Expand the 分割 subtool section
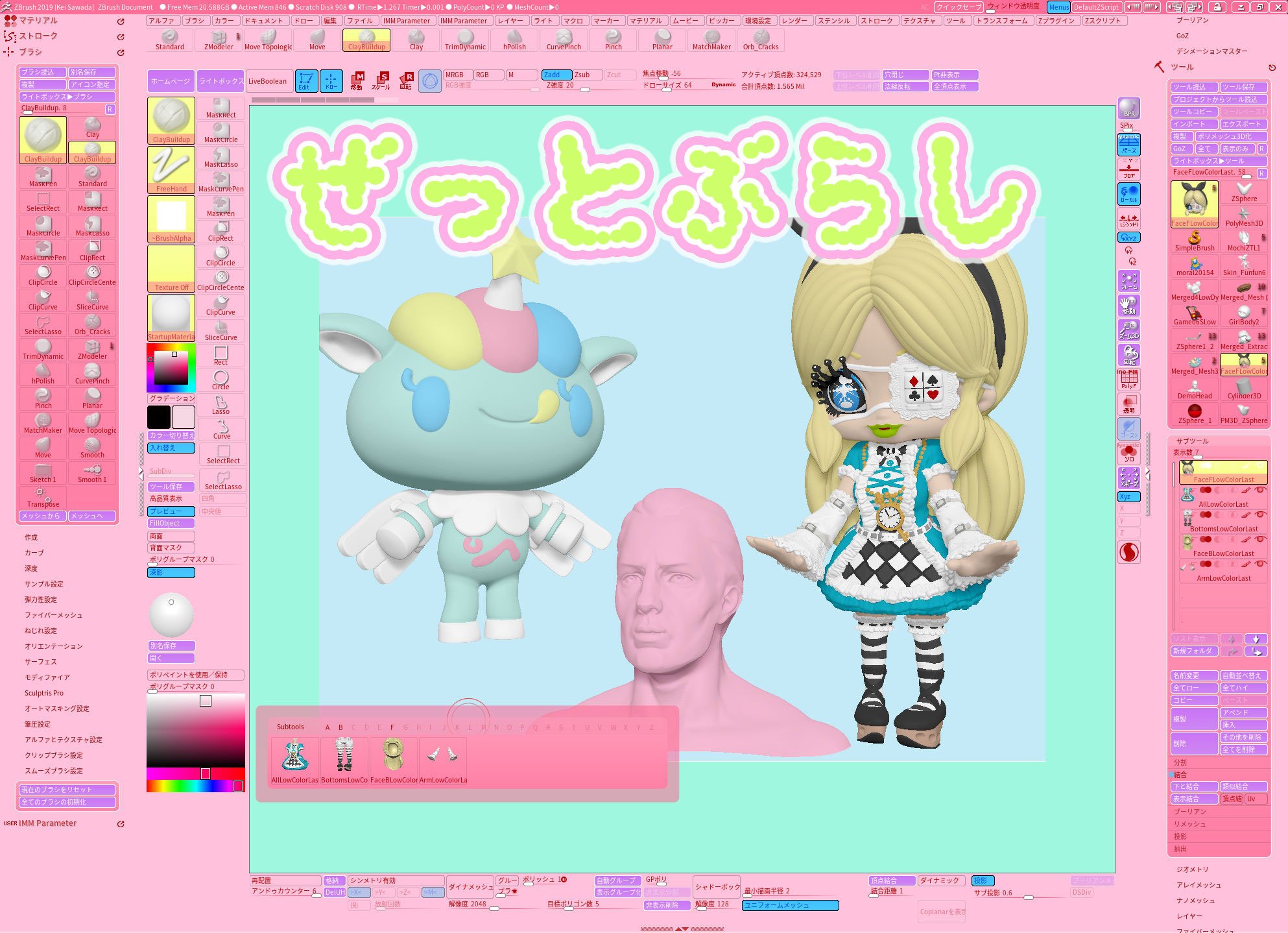 (x=1180, y=762)
